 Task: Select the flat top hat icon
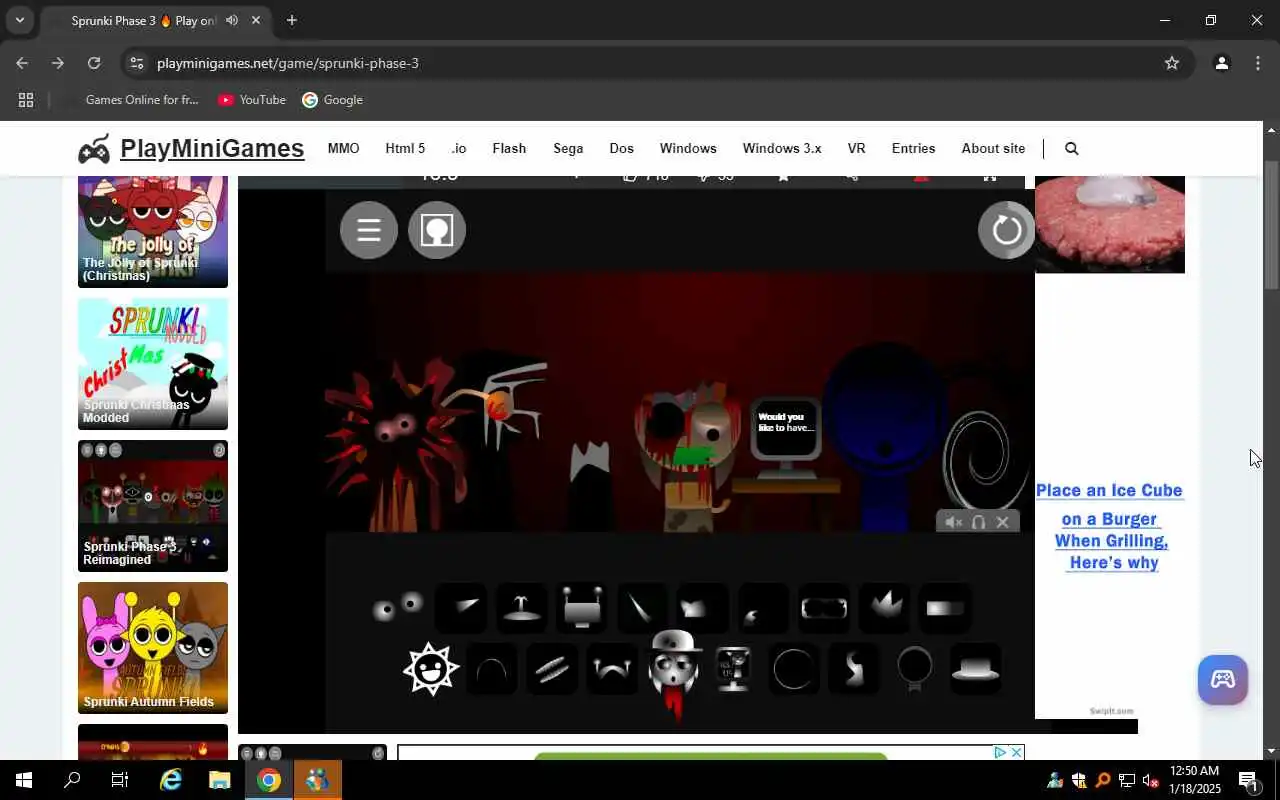click(975, 669)
